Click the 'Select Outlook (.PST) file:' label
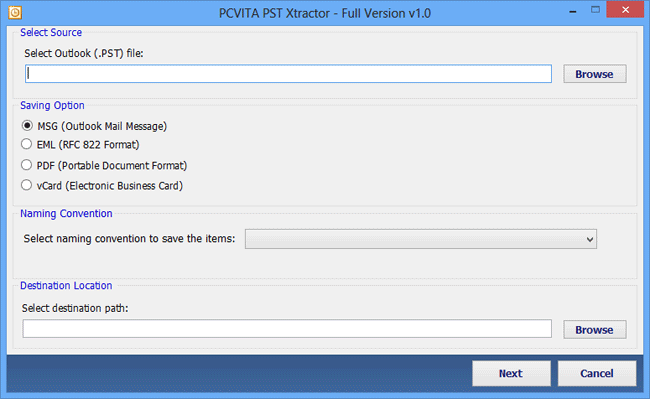Image resolution: width=650 pixels, height=399 pixels. 84,53
